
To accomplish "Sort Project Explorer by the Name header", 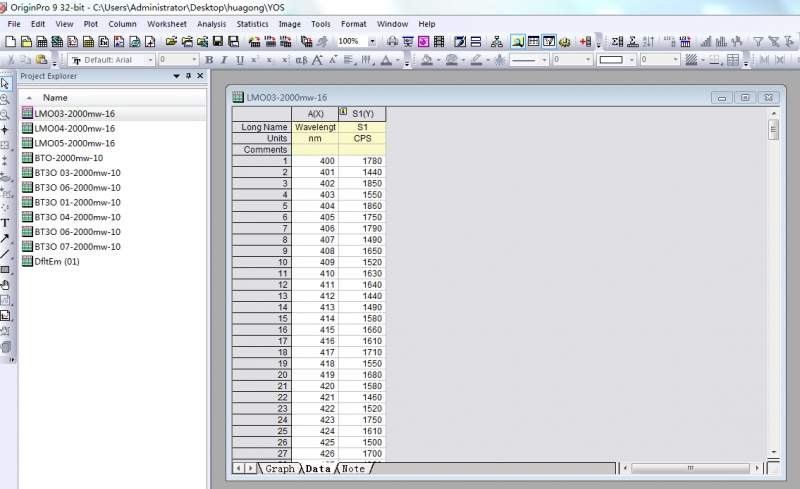I will coord(55,98).
